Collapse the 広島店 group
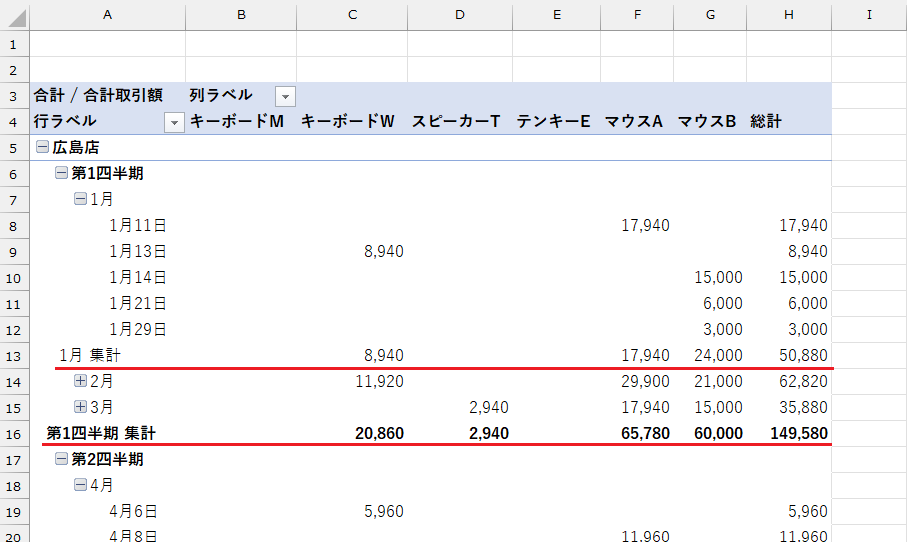Screen dimensions: 907x542 (x=42, y=147)
